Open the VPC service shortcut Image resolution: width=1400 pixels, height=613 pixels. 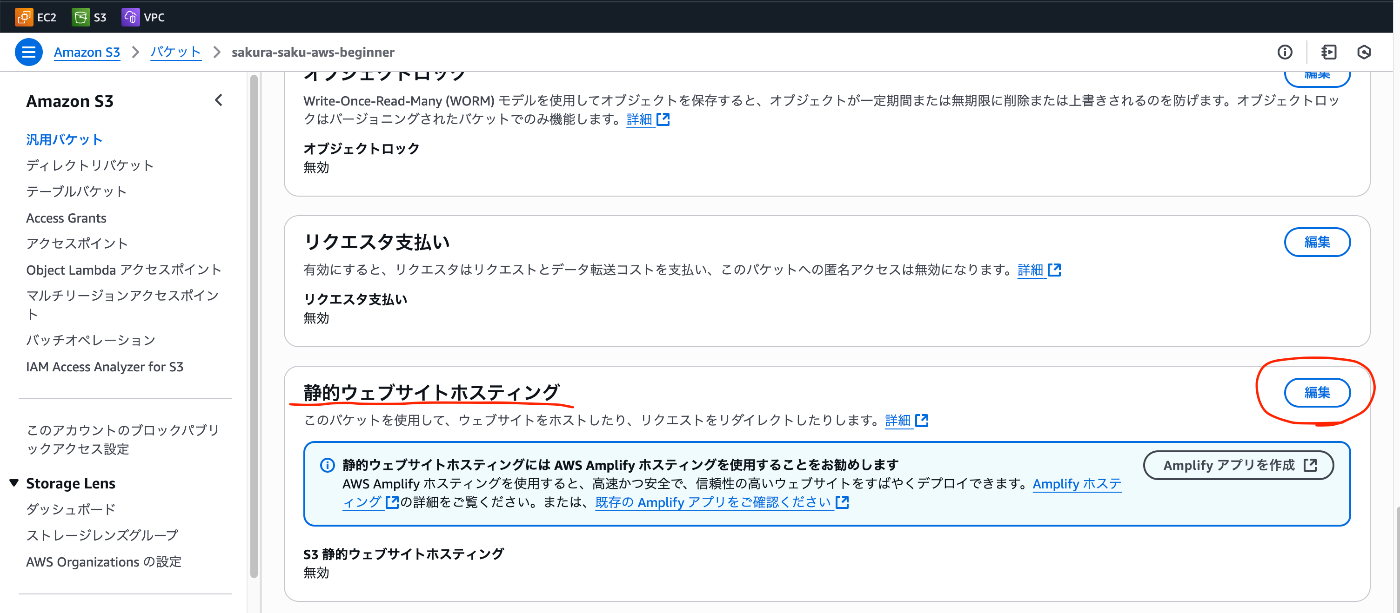pyautogui.click(x=143, y=17)
